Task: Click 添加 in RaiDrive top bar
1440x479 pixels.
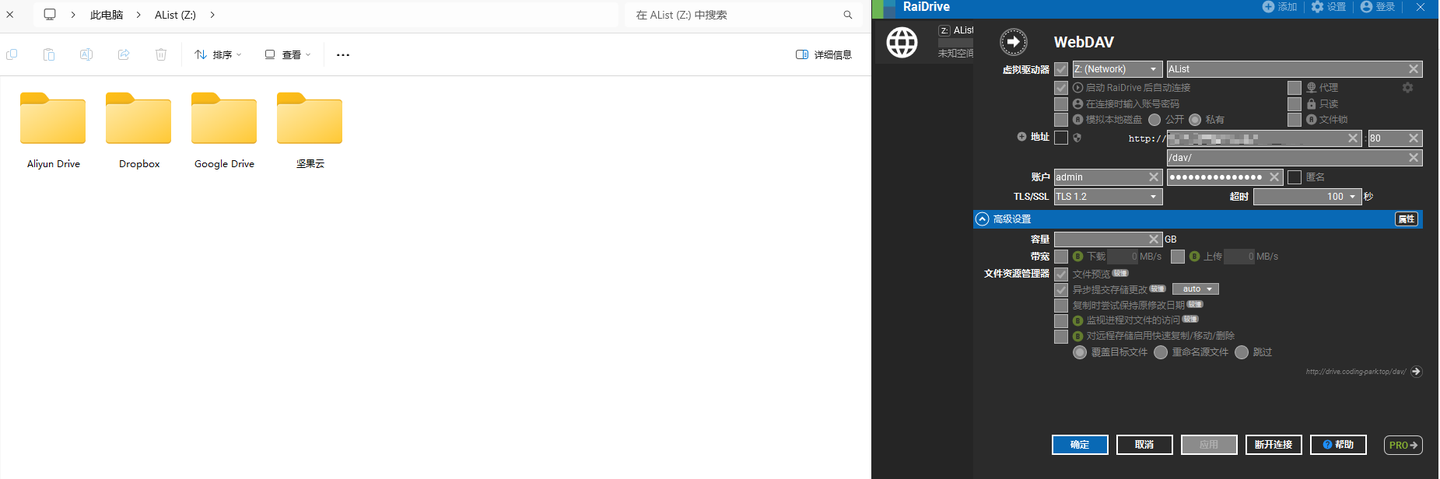Action: point(1280,7)
